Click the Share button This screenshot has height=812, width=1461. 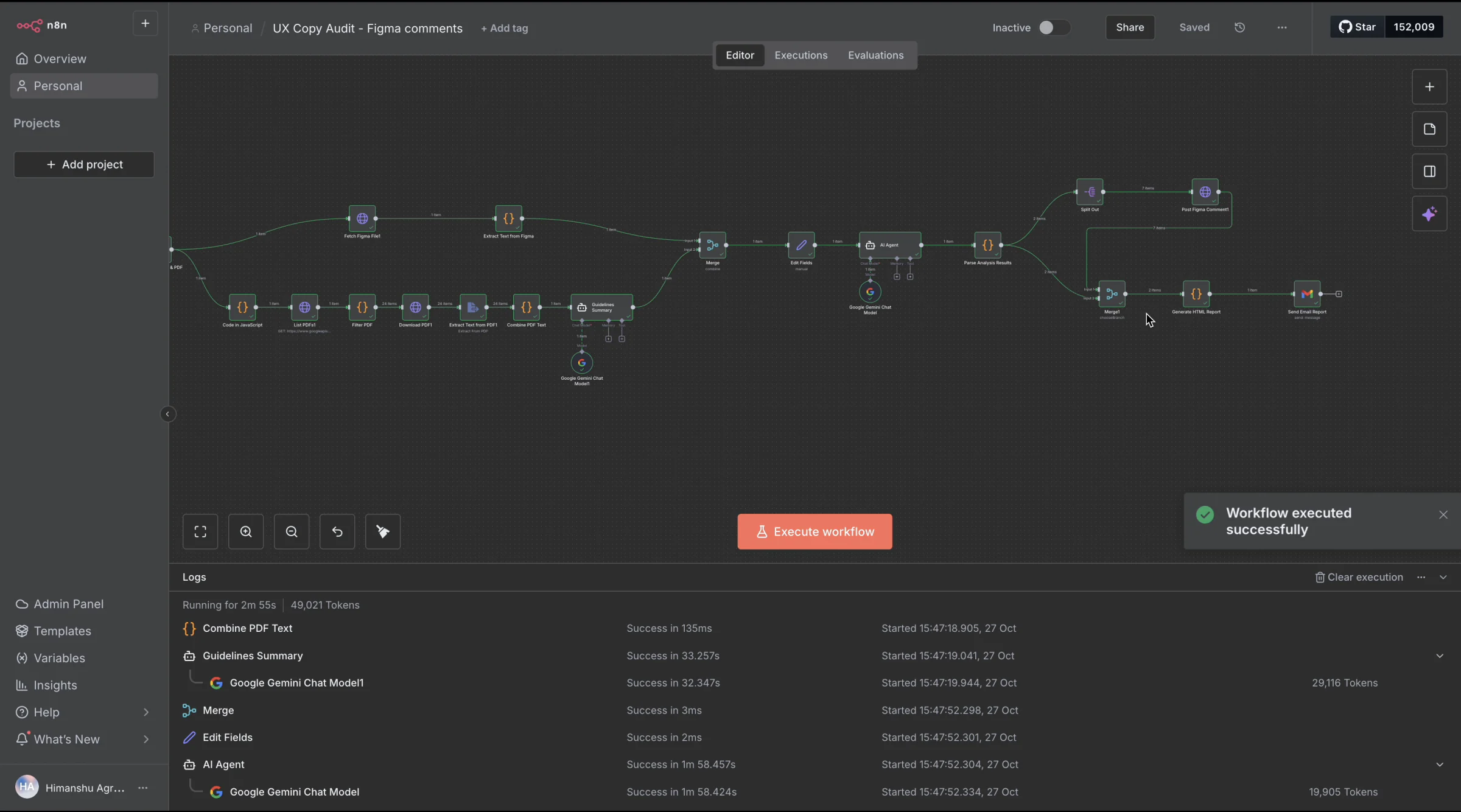(1130, 27)
